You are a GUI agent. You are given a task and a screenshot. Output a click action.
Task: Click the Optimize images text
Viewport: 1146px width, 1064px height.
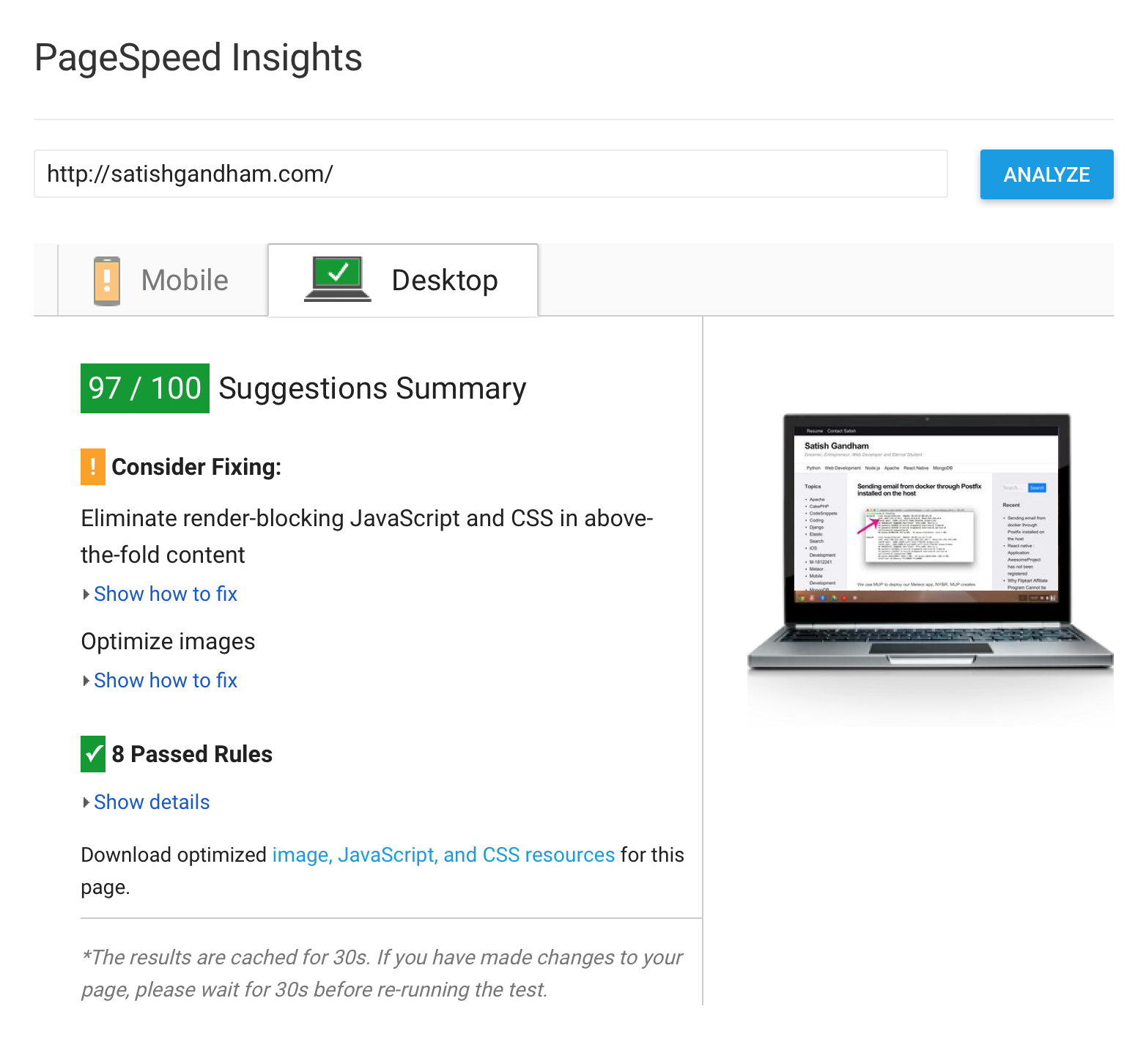pyautogui.click(x=168, y=642)
